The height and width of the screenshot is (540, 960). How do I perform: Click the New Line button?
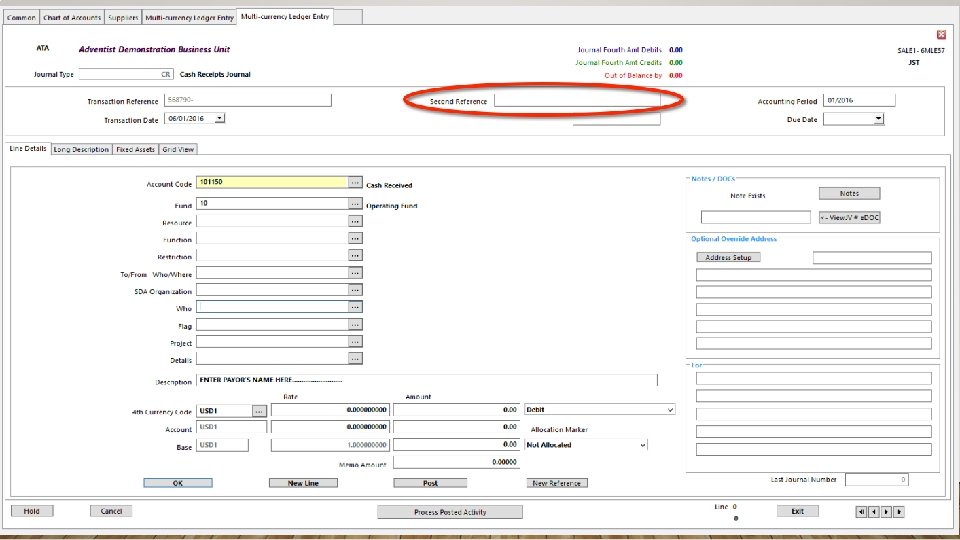tap(303, 483)
